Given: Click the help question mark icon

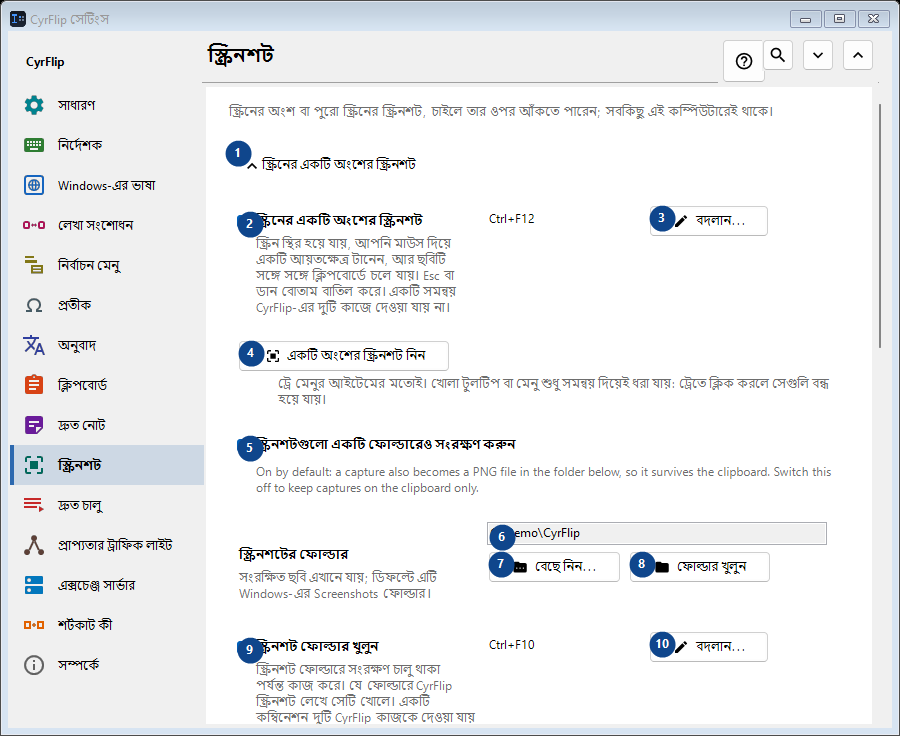Looking at the screenshot, I should click(x=744, y=61).
